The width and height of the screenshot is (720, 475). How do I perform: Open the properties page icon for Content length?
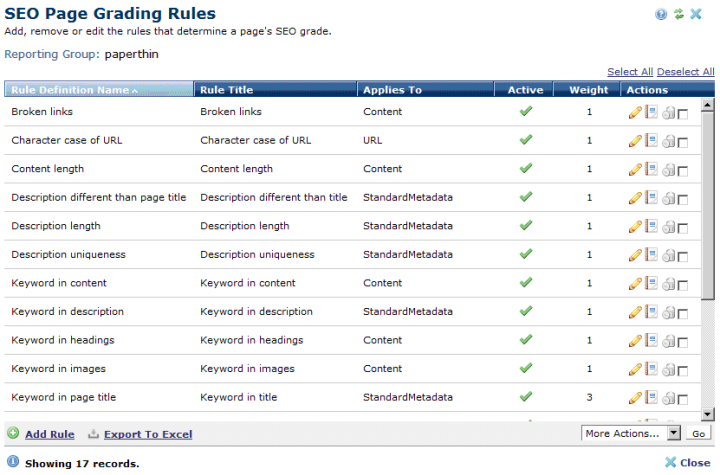(651, 169)
